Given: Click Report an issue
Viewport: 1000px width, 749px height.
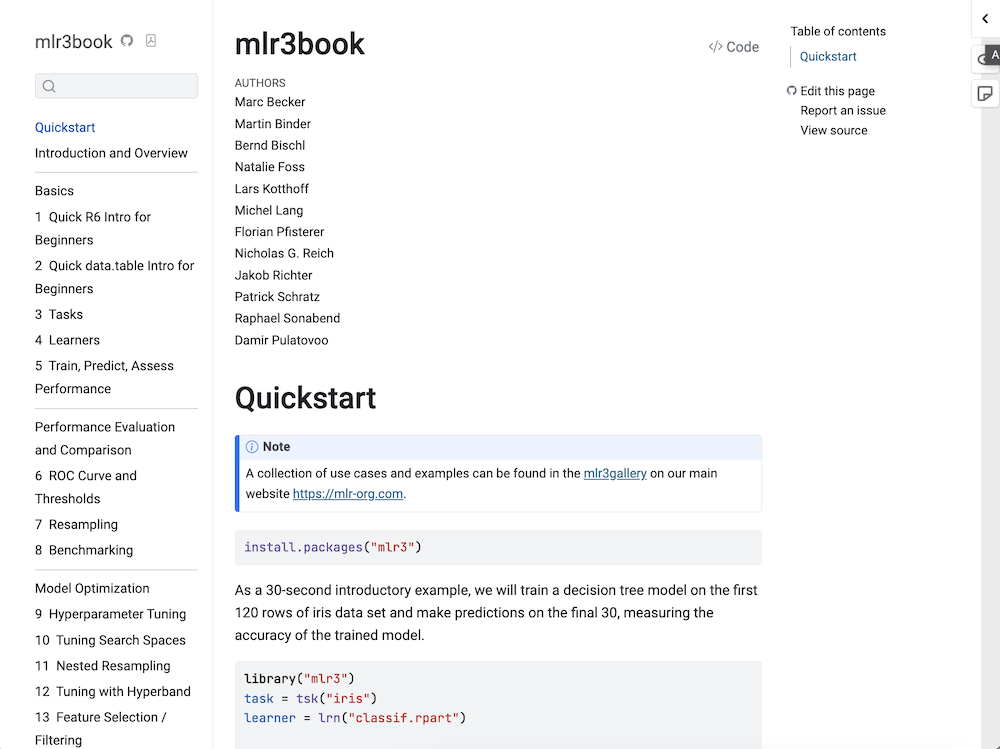Looking at the screenshot, I should pyautogui.click(x=842, y=111).
